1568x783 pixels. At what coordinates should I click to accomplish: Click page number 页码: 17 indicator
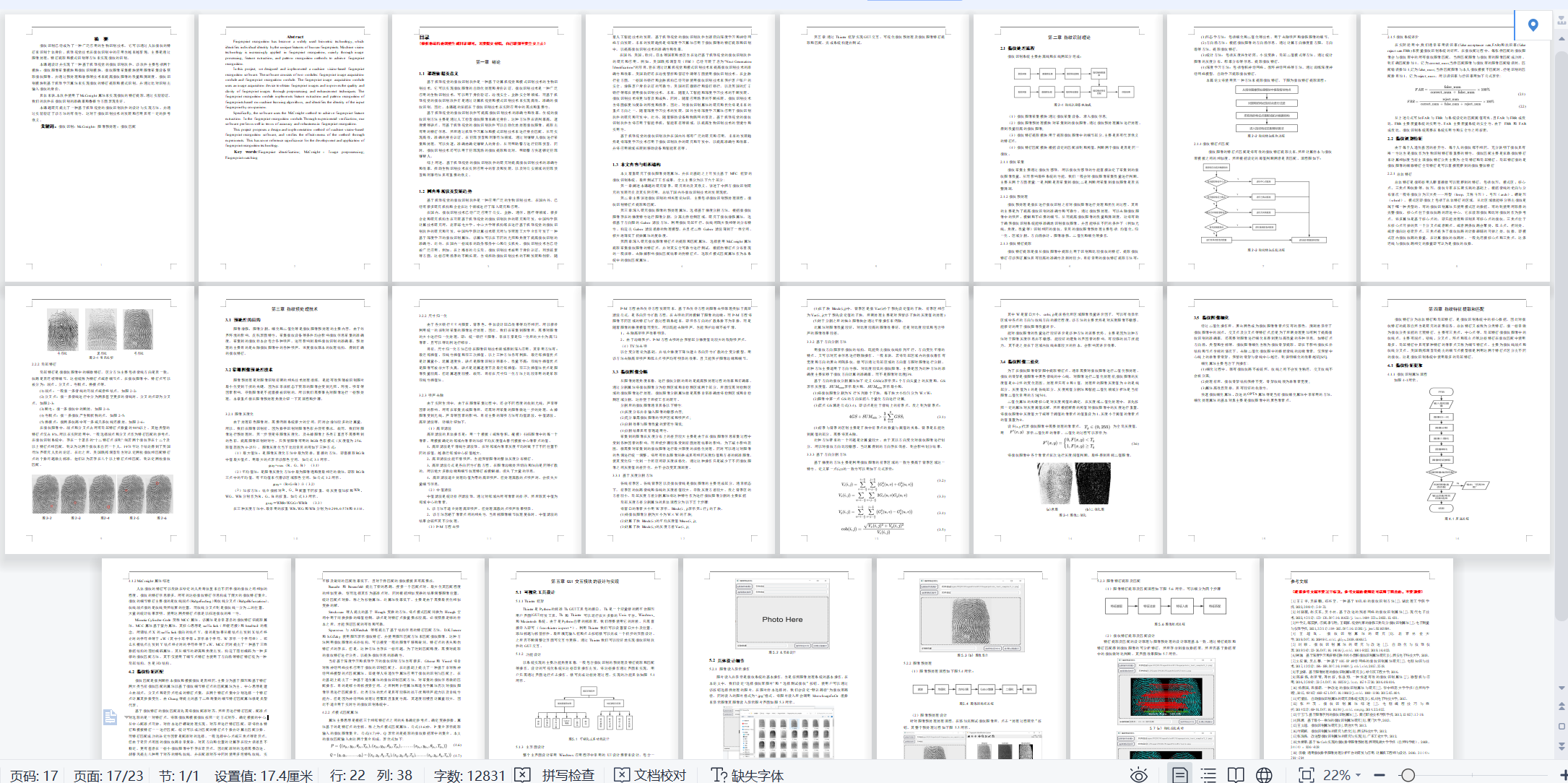[x=34, y=775]
